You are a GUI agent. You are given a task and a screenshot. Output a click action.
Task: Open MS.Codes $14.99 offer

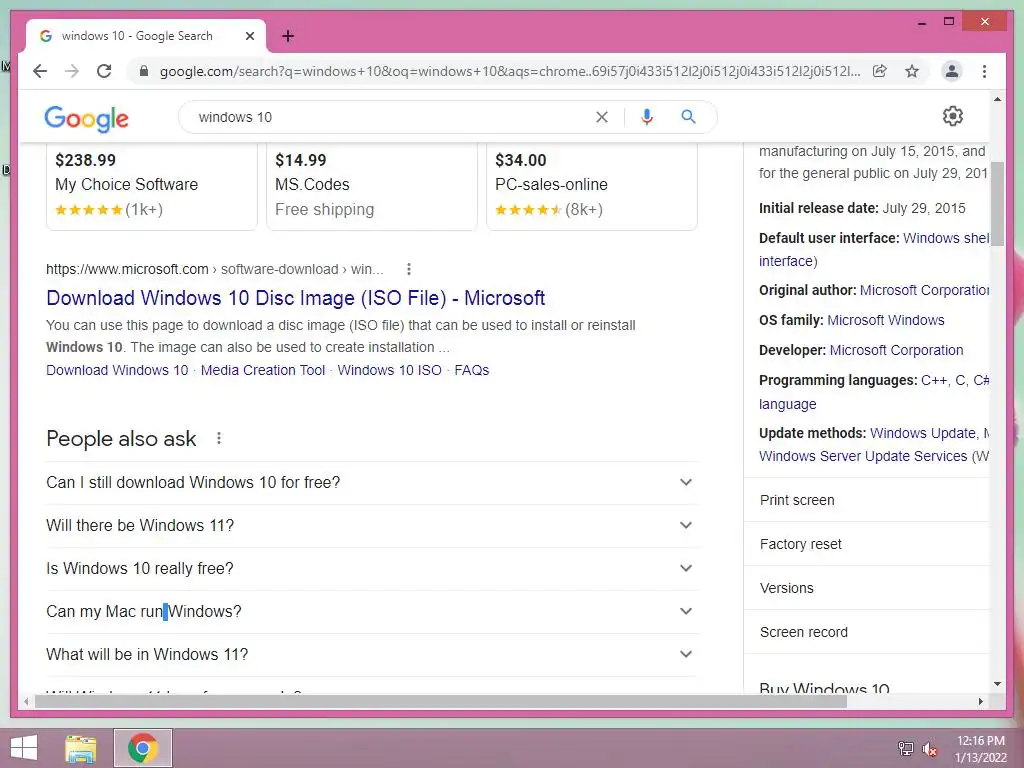[x=372, y=186]
